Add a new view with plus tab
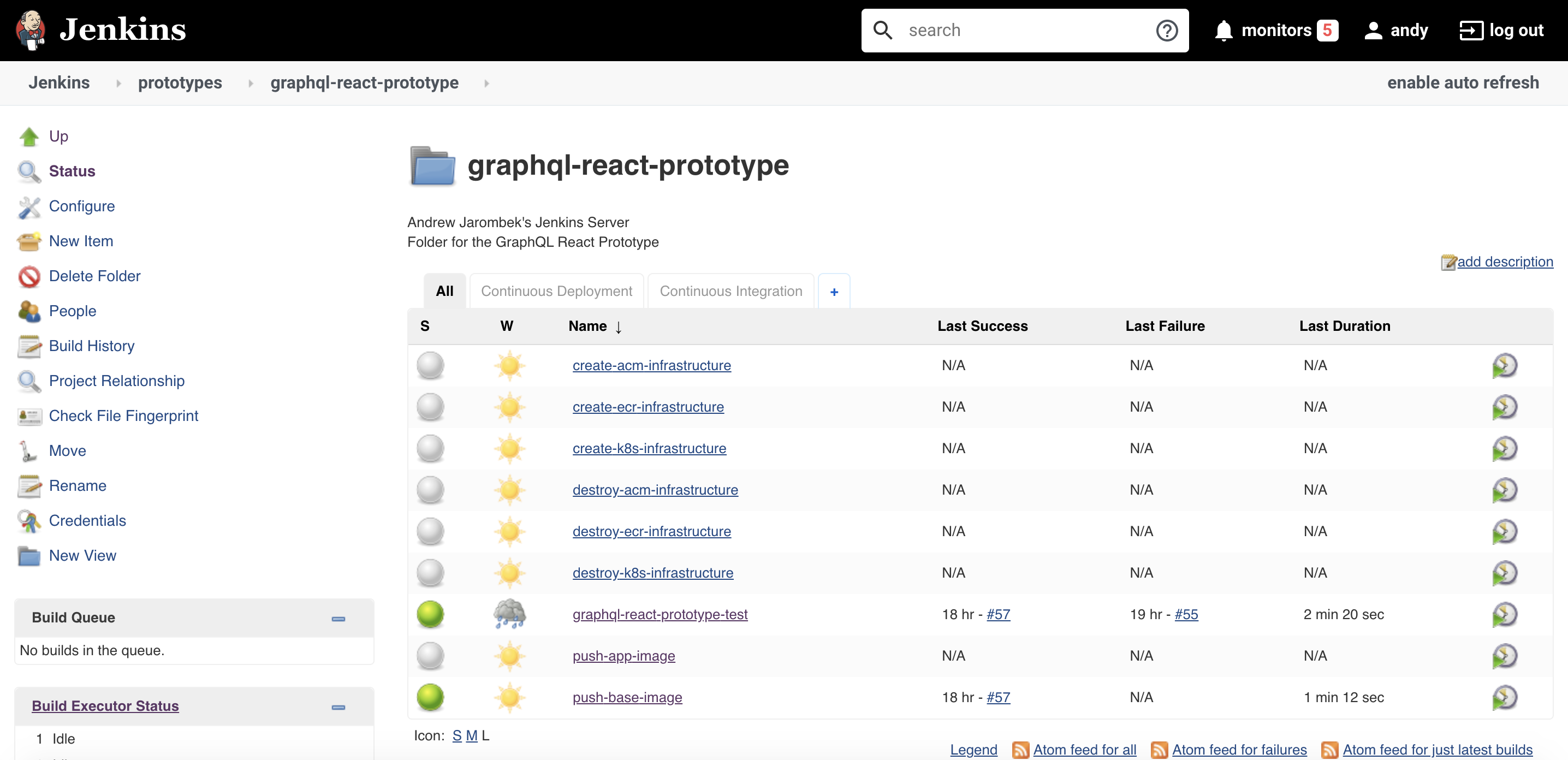This screenshot has width=1568, height=760. [x=834, y=292]
